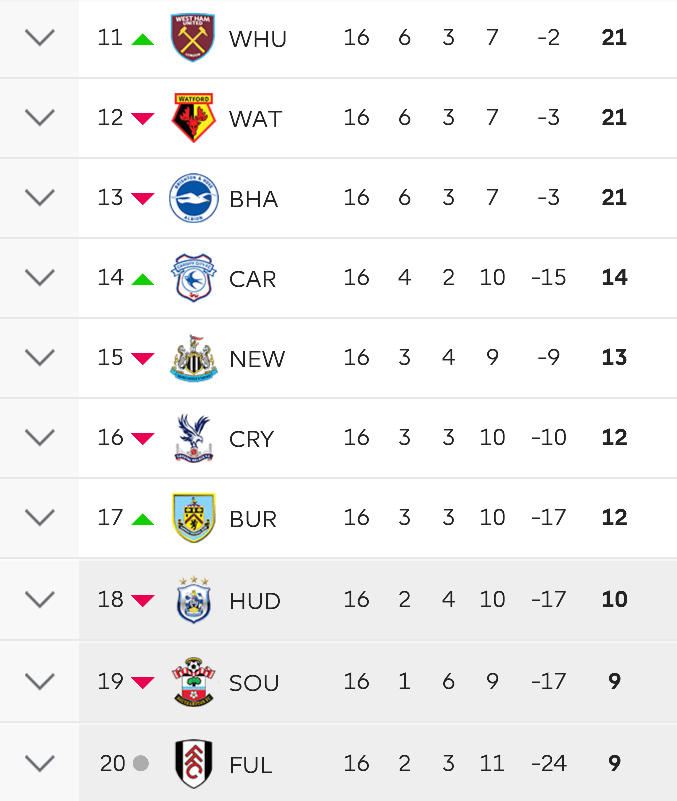This screenshot has height=801, width=677.
Task: Expand the West Ham row chevron
Action: 40,37
